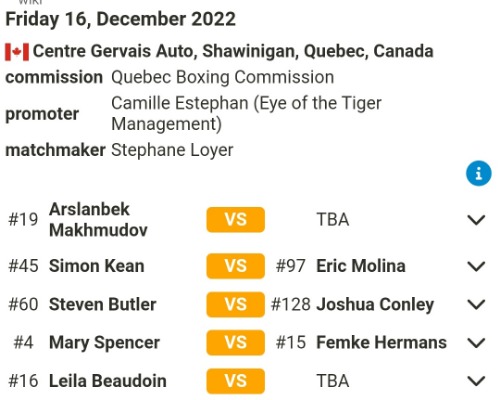500x400 pixels.
Task: Open Femke Hermans' profile
Action: click(381, 343)
